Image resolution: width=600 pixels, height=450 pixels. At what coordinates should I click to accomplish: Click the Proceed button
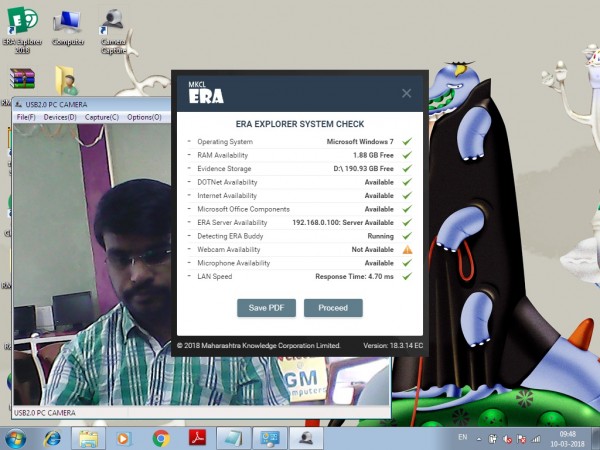coord(333,308)
